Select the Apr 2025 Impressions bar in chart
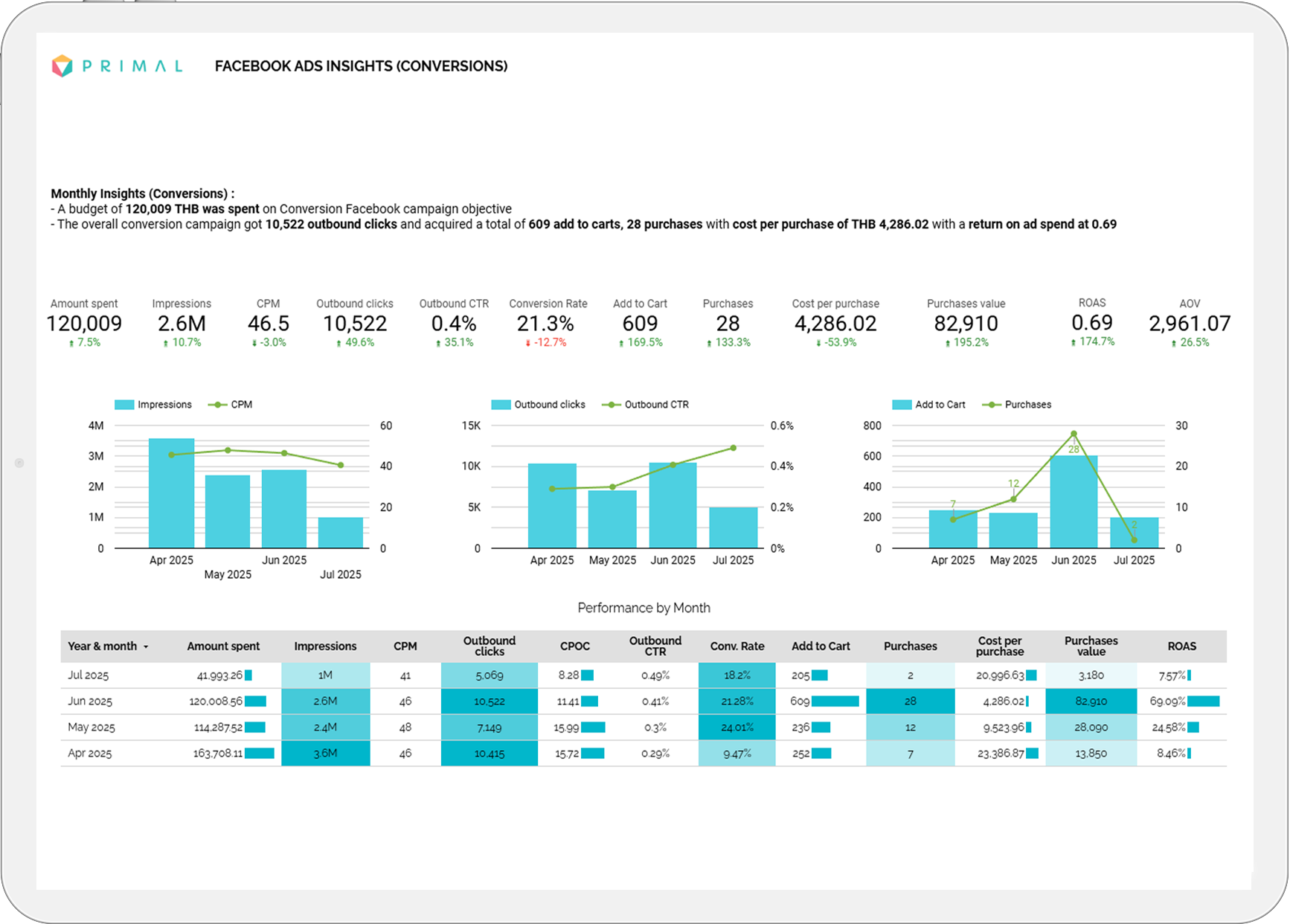Viewport: 1290px width, 924px height. (171, 493)
